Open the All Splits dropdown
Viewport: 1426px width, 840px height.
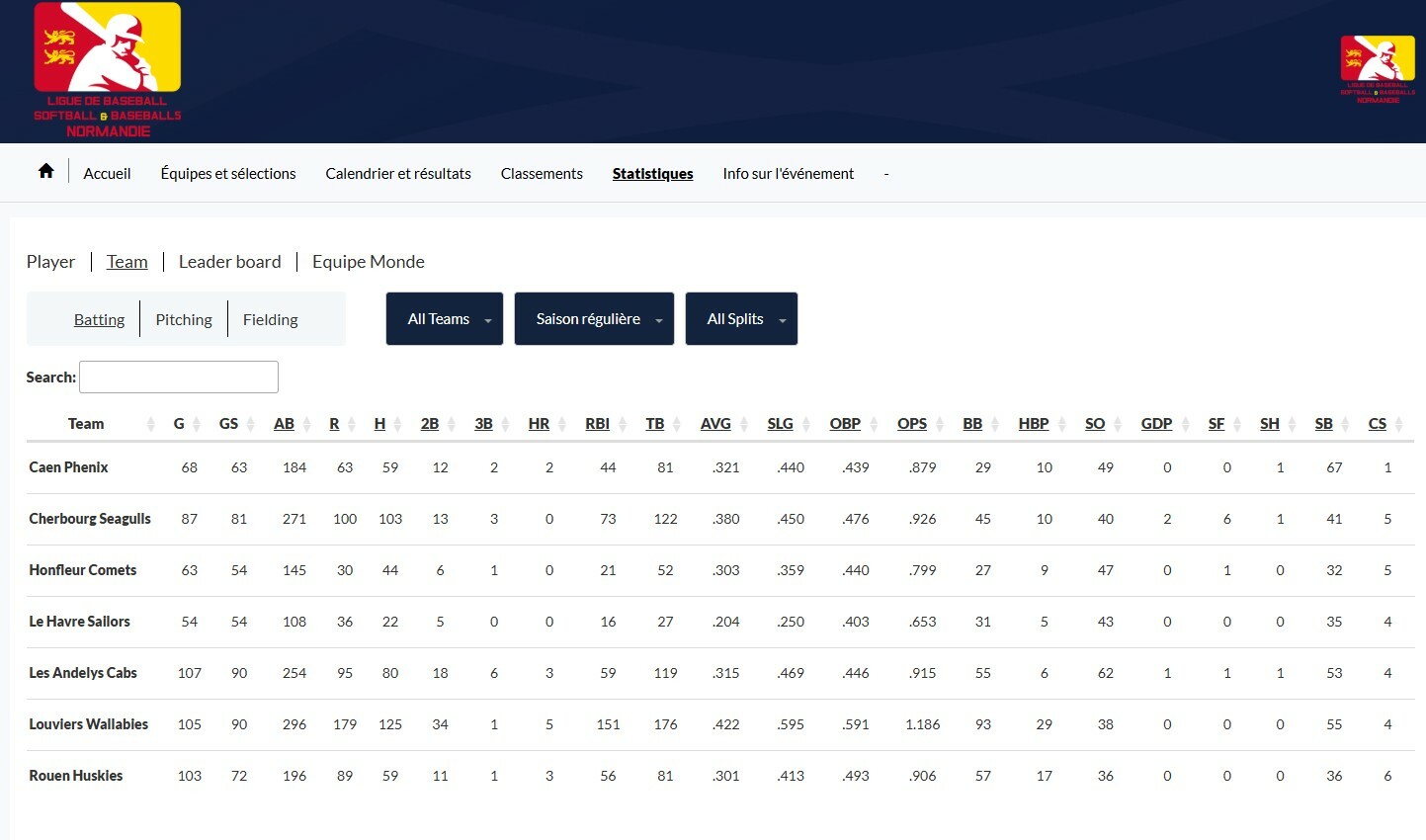click(x=741, y=319)
